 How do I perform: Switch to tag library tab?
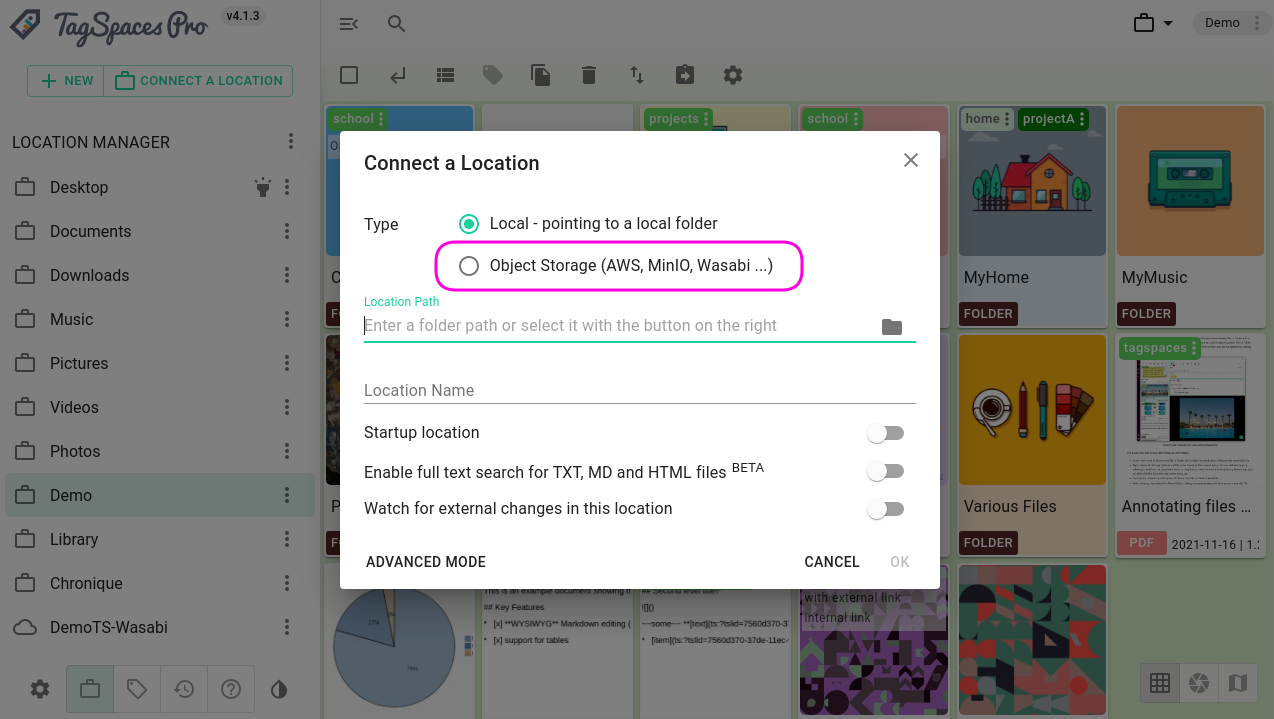click(x=137, y=689)
